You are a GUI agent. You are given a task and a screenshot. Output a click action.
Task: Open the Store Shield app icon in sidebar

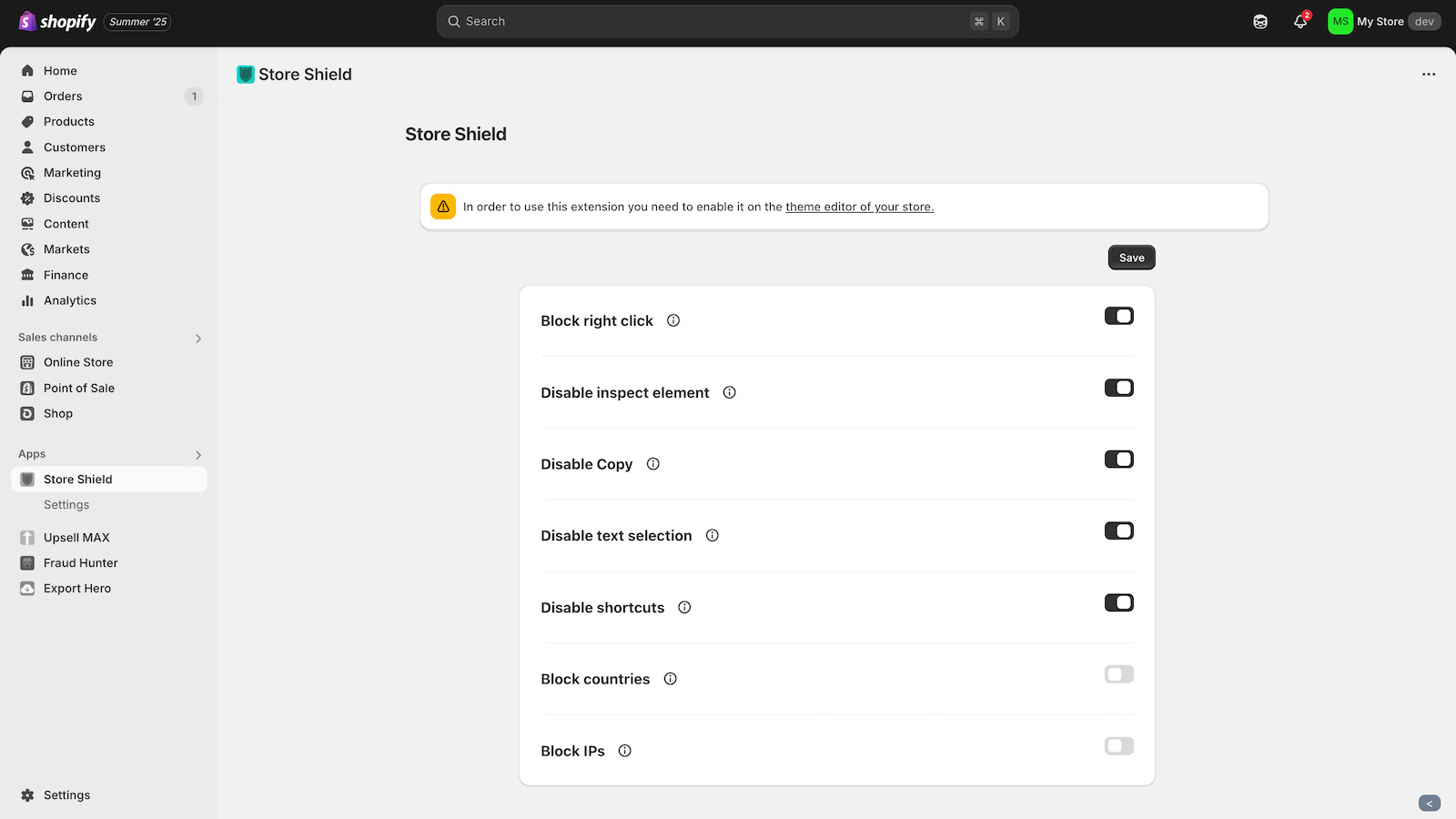pos(26,479)
